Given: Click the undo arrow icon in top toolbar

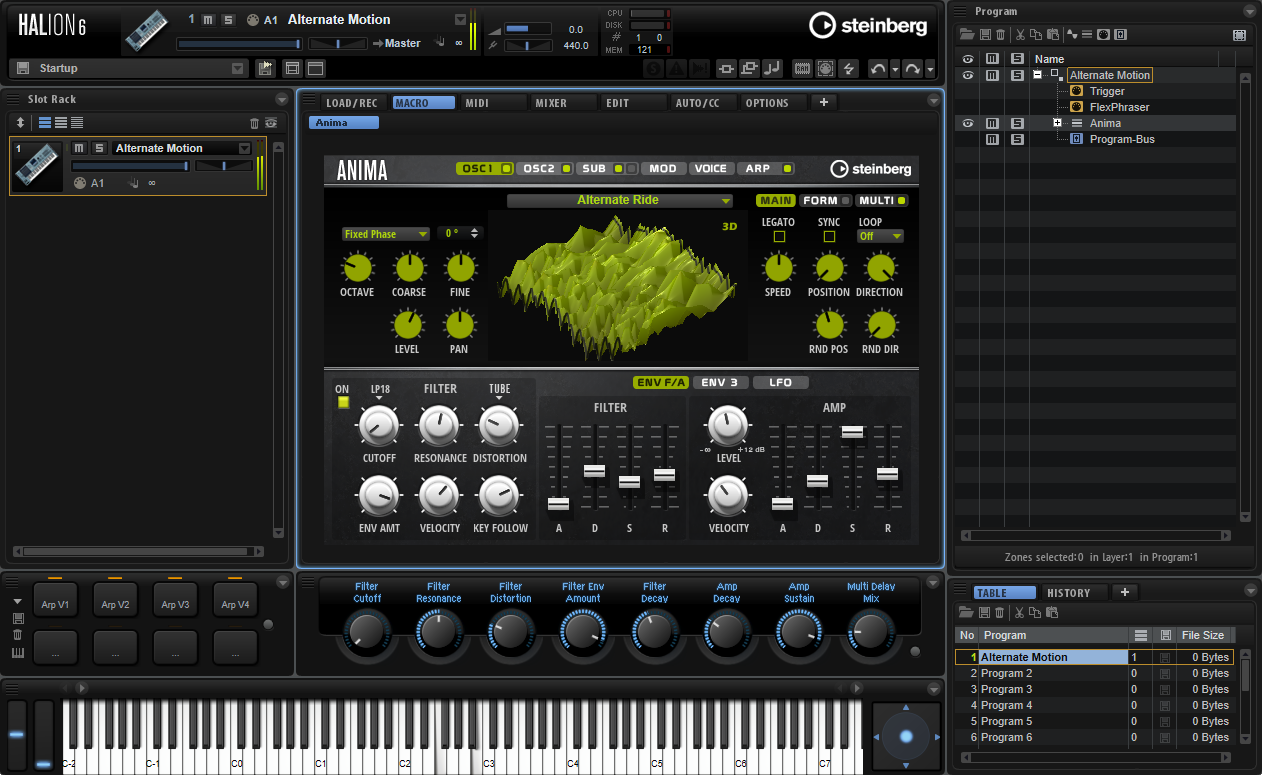Looking at the screenshot, I should click(x=878, y=68).
